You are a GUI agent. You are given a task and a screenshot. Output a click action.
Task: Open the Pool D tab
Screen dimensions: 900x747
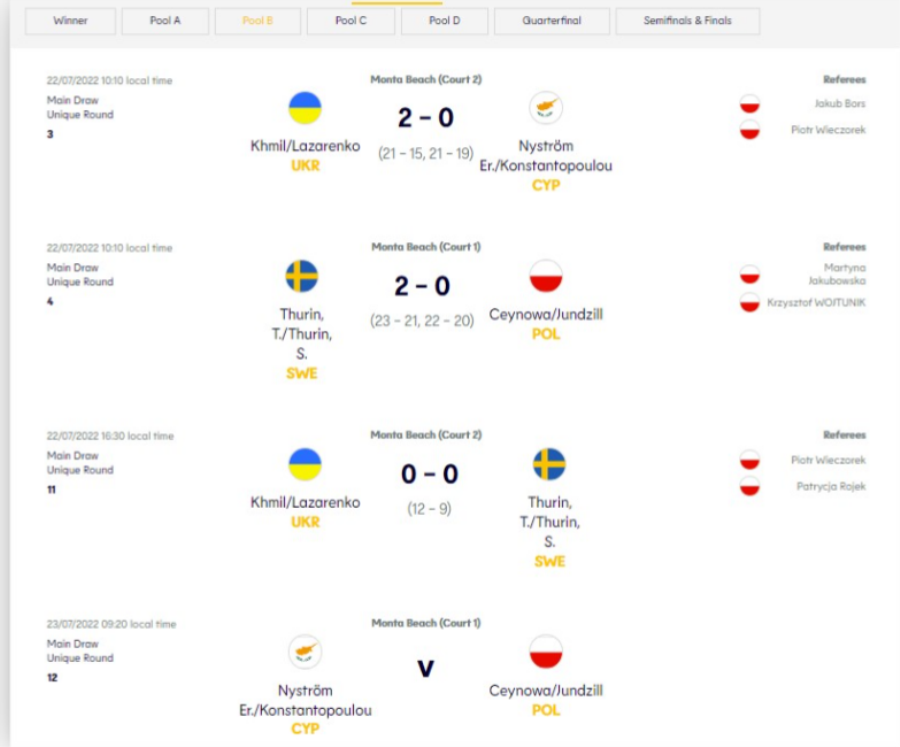444,21
